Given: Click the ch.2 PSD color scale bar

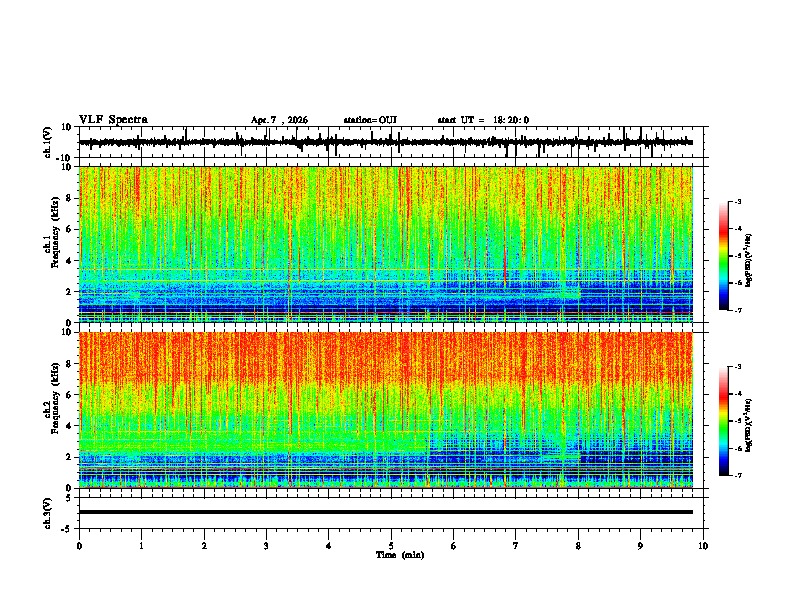Looking at the screenshot, I should (724, 421).
